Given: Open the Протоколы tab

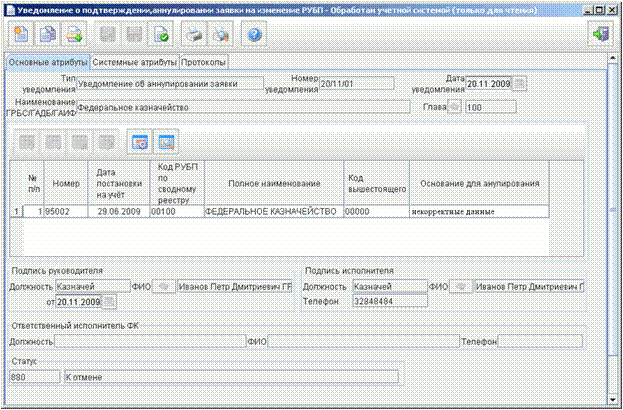Looking at the screenshot, I should coord(204,62).
